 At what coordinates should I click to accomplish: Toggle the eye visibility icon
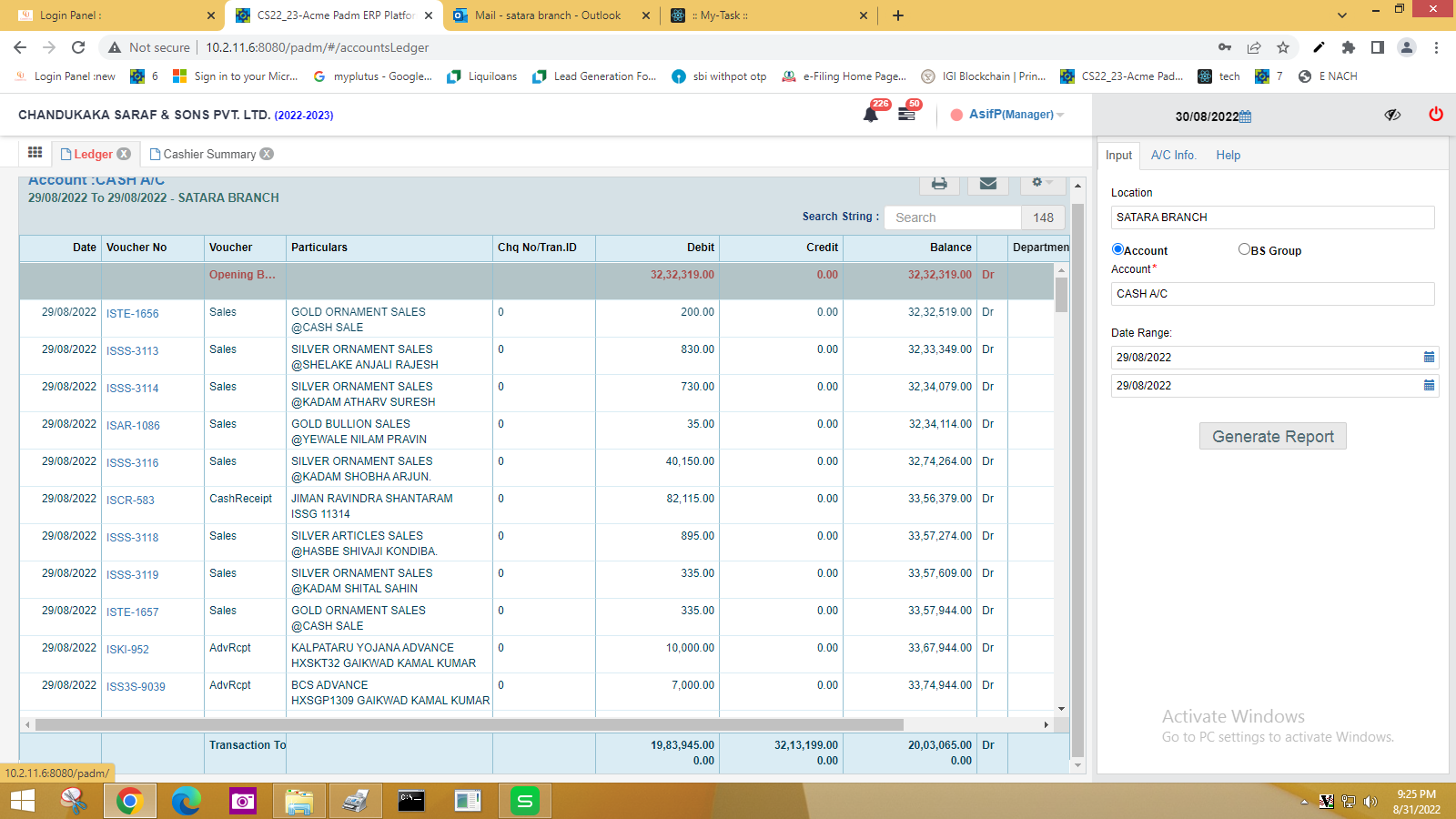coord(1392,115)
